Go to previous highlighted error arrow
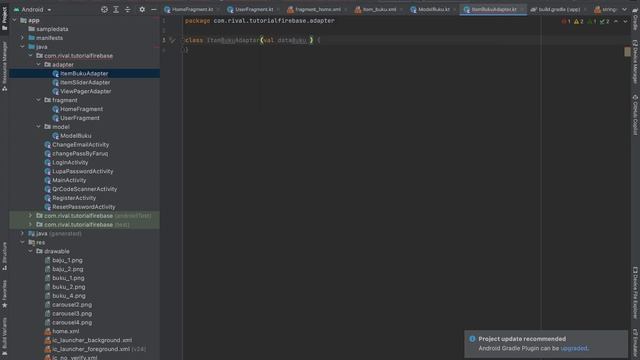The image size is (640, 360). tap(616, 21)
